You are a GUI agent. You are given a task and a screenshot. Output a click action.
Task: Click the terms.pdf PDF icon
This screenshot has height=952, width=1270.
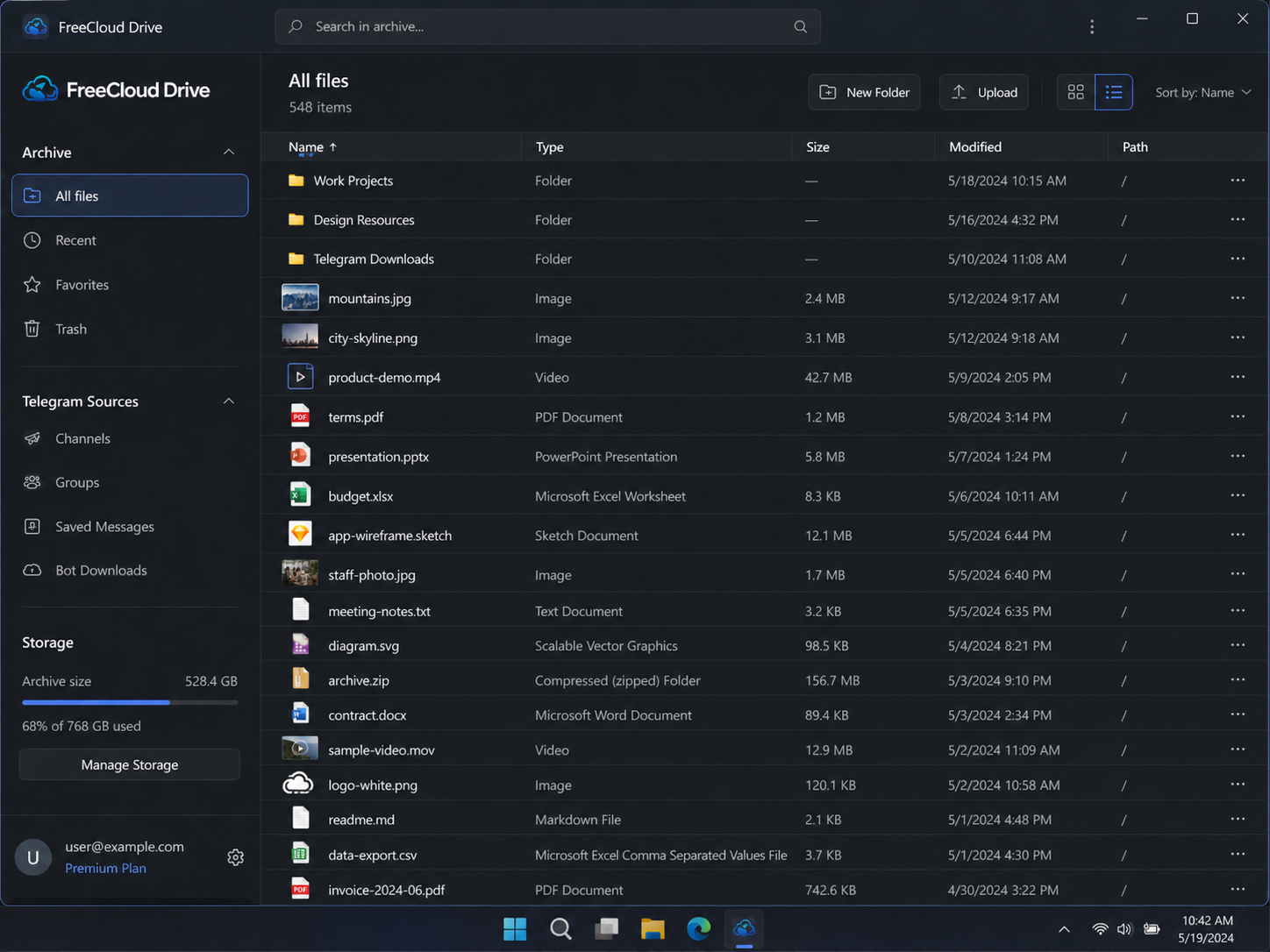(300, 416)
